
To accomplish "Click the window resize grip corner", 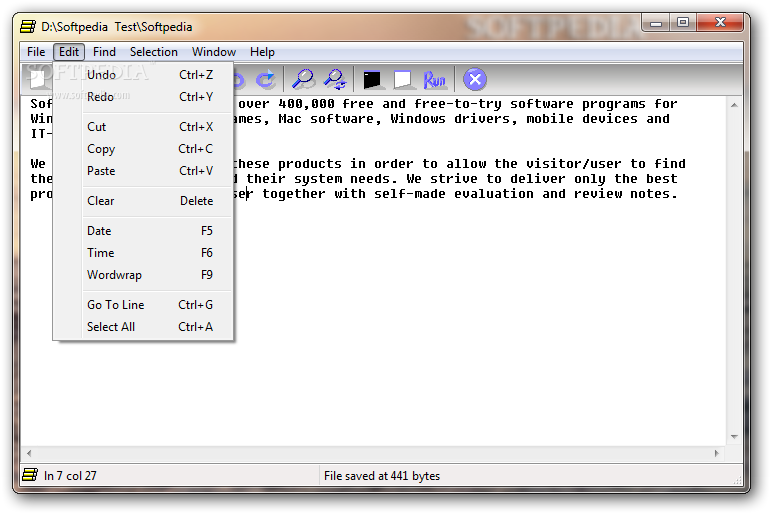I will click(x=738, y=481).
